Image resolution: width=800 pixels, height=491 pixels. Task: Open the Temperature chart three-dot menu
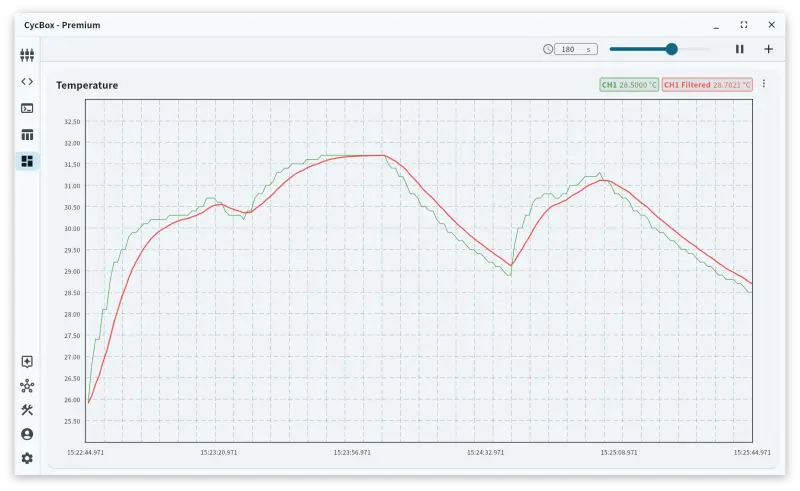[764, 85]
